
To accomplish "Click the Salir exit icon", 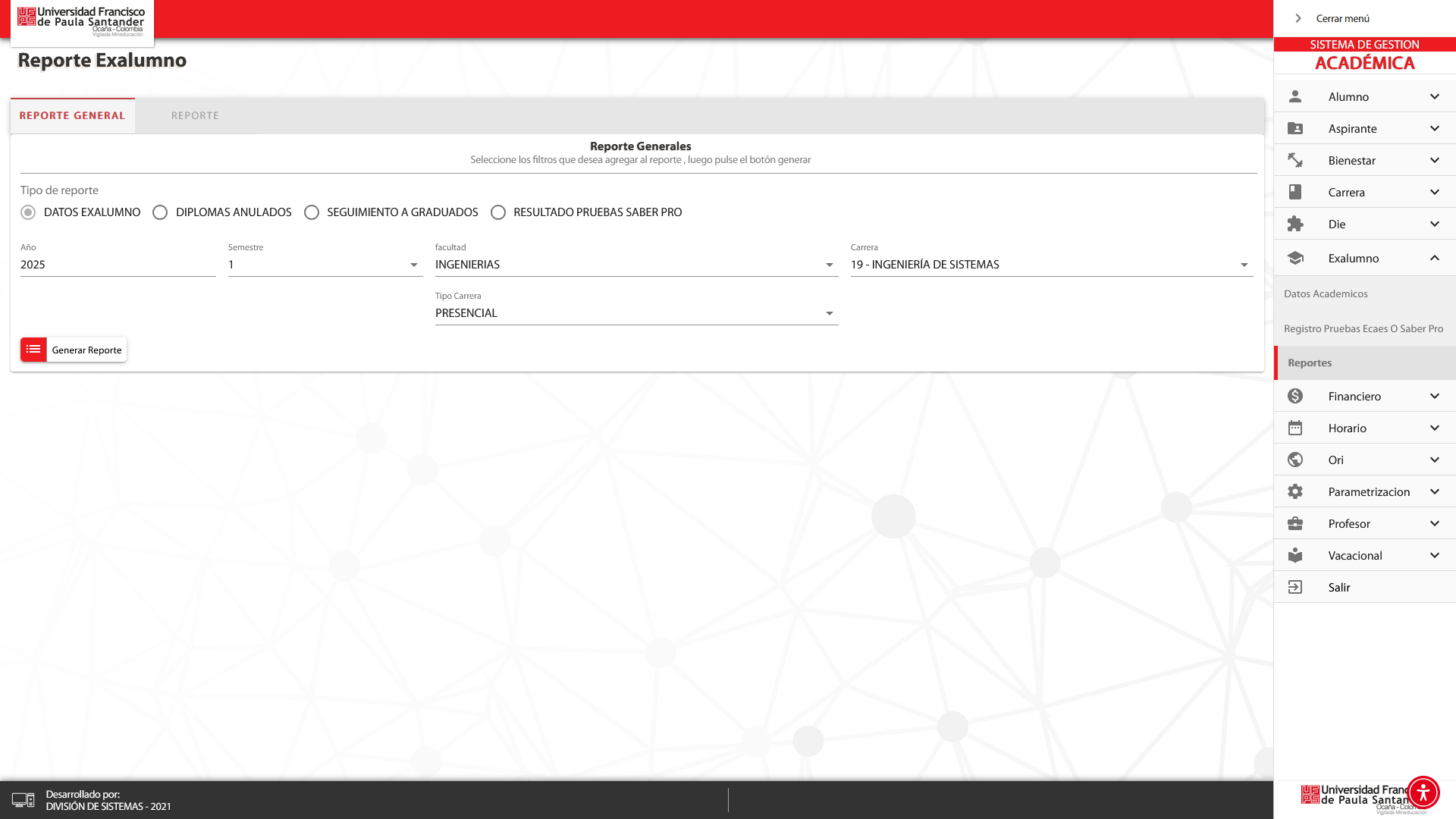I will click(x=1295, y=587).
